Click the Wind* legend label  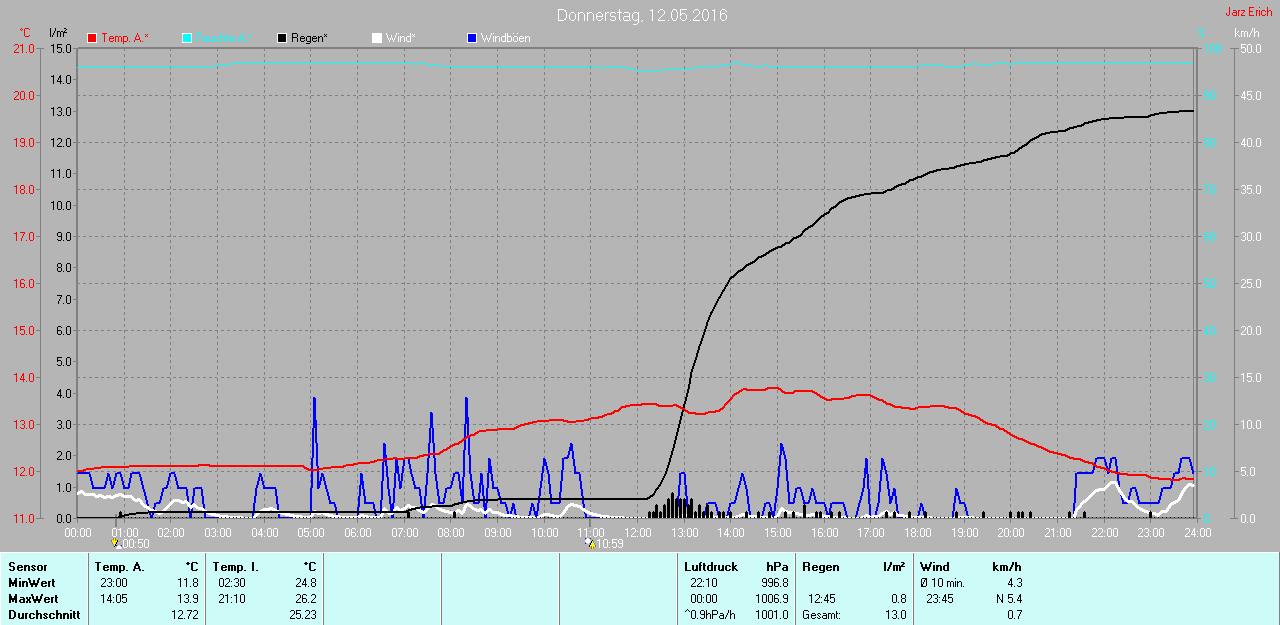pyautogui.click(x=401, y=38)
